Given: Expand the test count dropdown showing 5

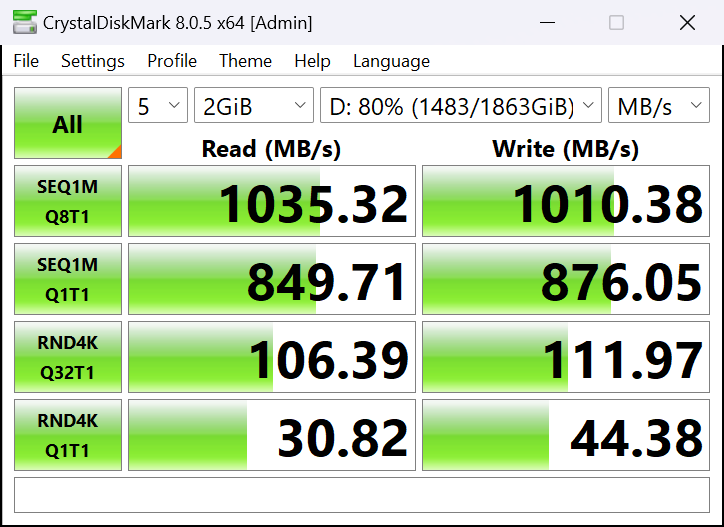Looking at the screenshot, I should pyautogui.click(x=158, y=105).
